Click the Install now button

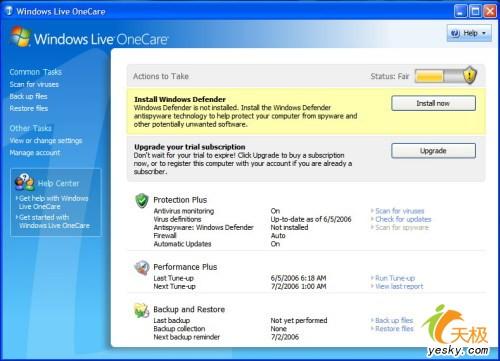coord(433,103)
